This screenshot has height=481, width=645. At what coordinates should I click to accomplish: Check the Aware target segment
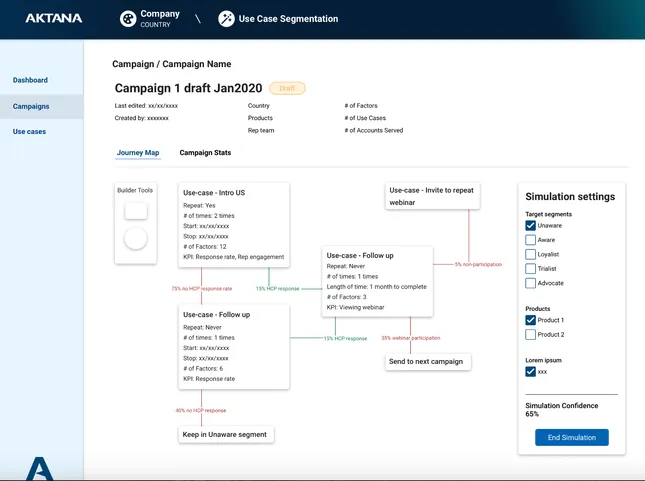pos(530,240)
